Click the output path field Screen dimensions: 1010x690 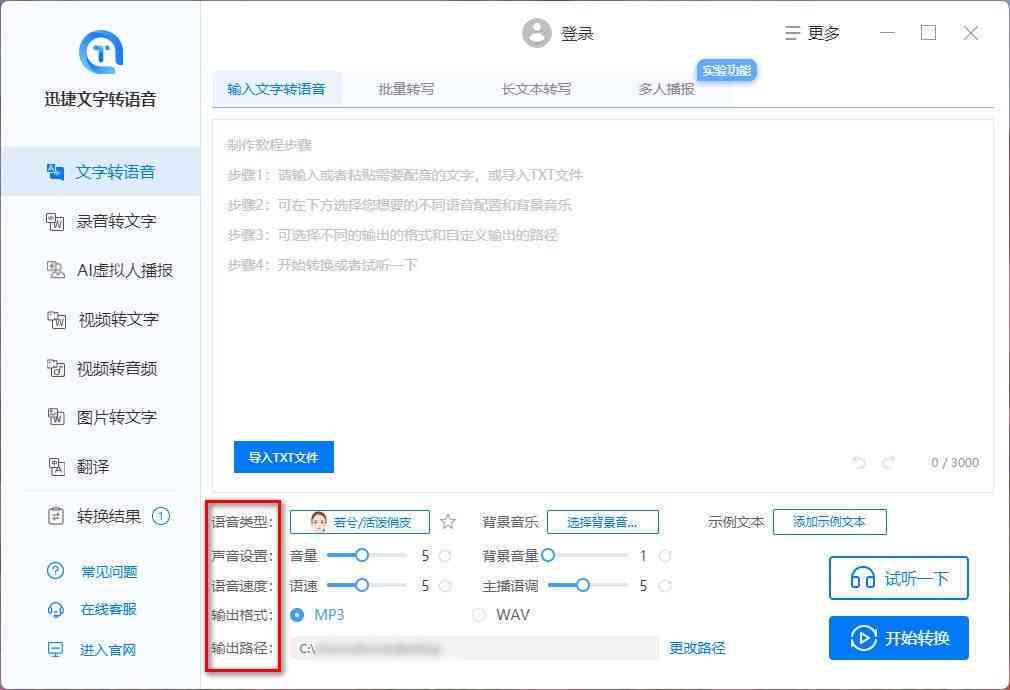pyautogui.click(x=474, y=648)
